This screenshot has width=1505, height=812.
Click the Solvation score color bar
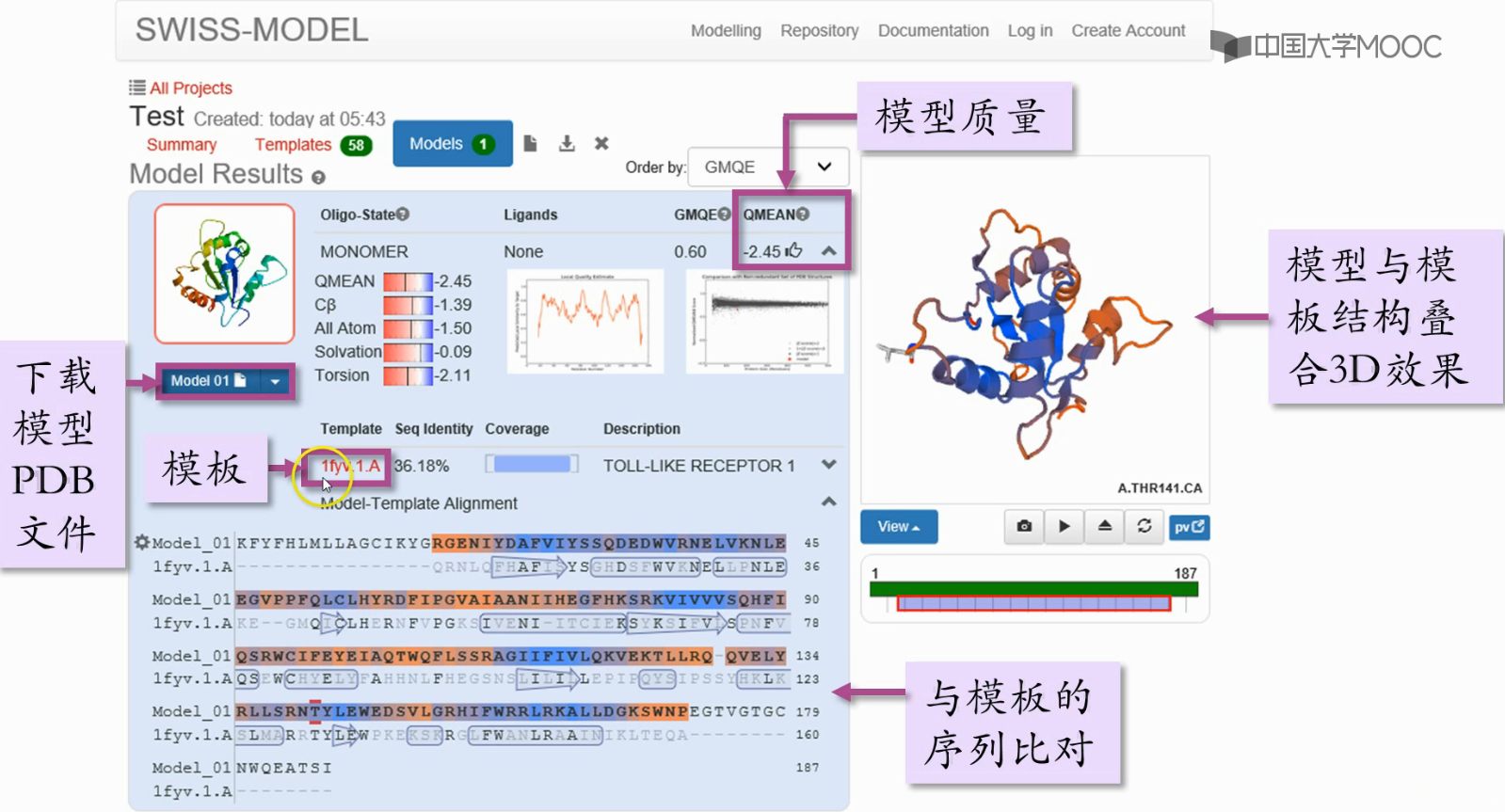(408, 352)
